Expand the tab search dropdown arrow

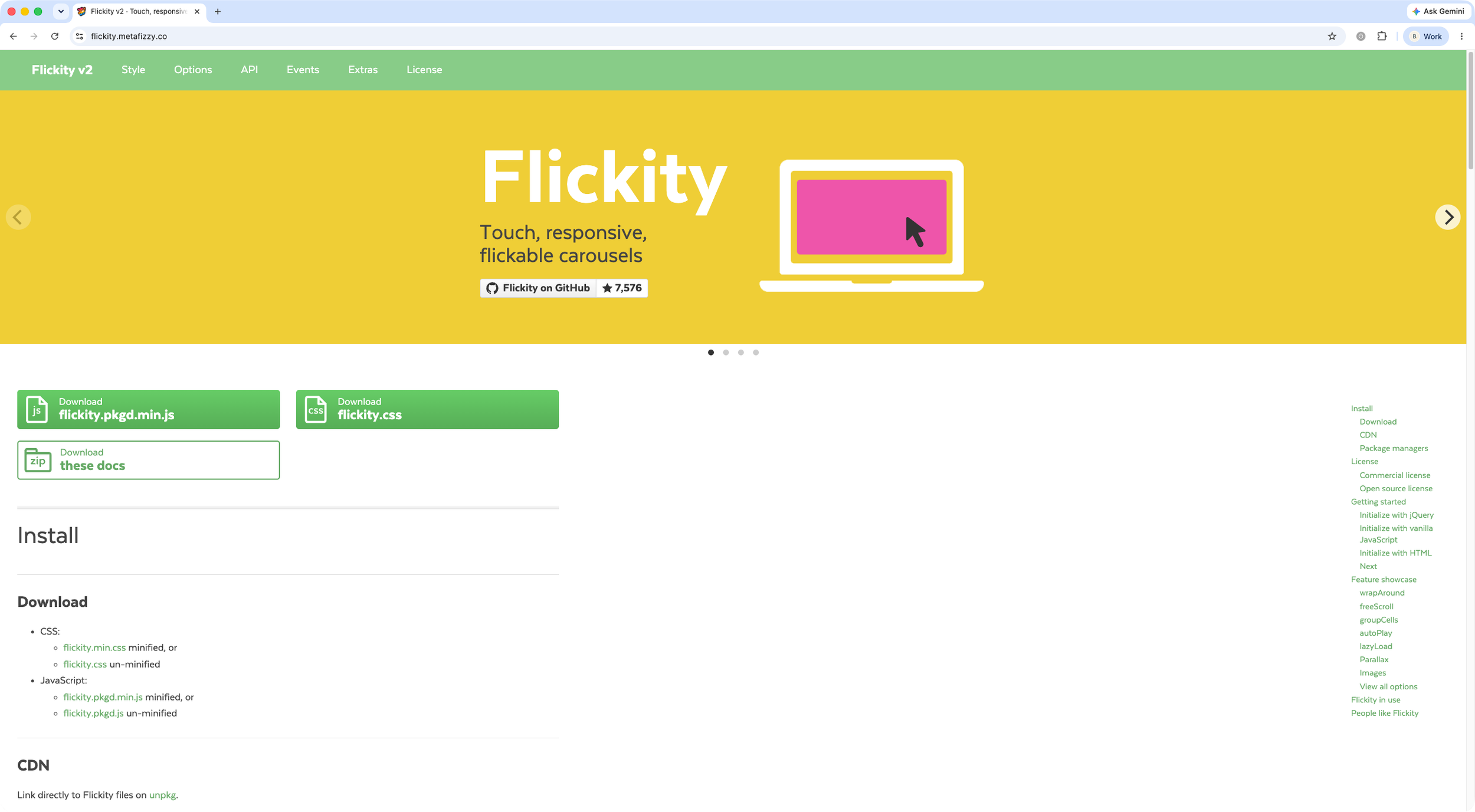coord(61,12)
